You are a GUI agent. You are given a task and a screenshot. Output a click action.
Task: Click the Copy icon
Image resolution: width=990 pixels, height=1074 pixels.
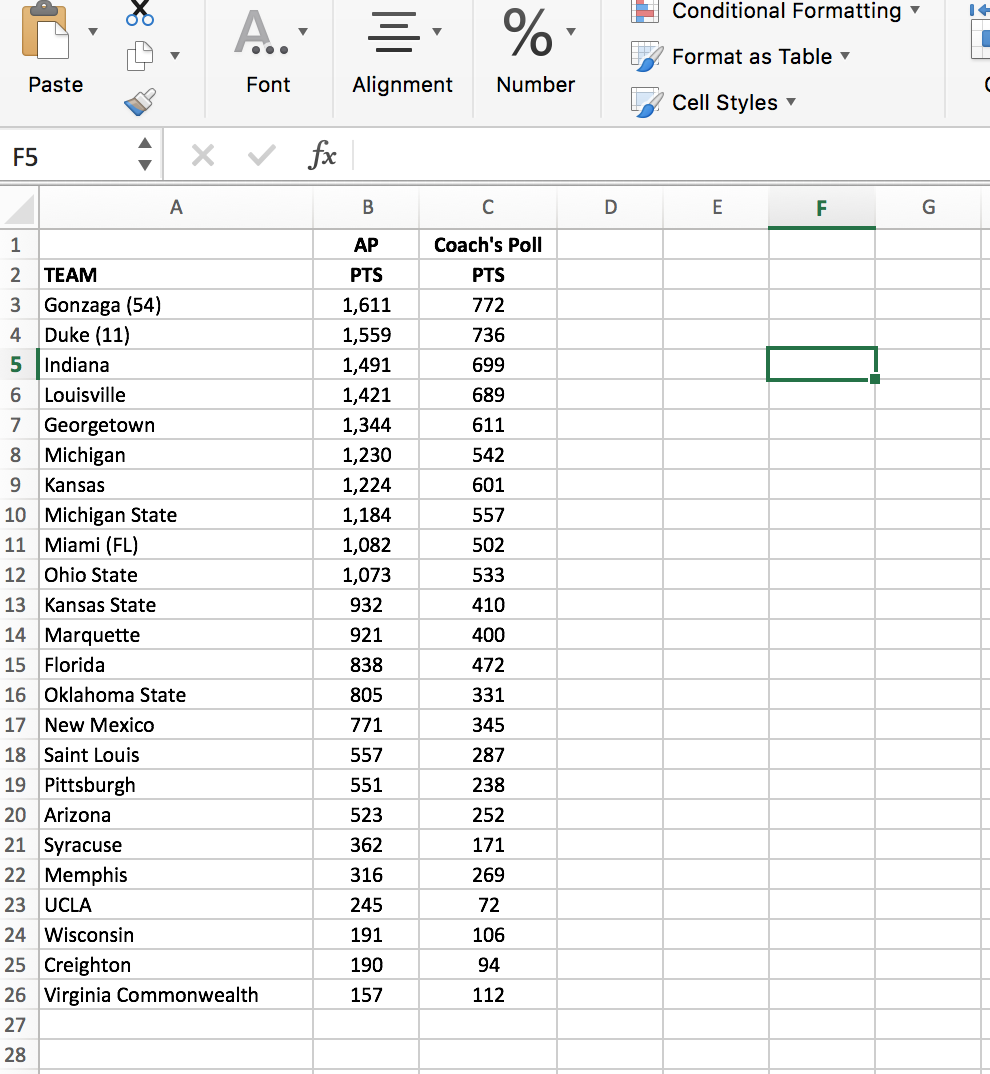pyautogui.click(x=140, y=56)
